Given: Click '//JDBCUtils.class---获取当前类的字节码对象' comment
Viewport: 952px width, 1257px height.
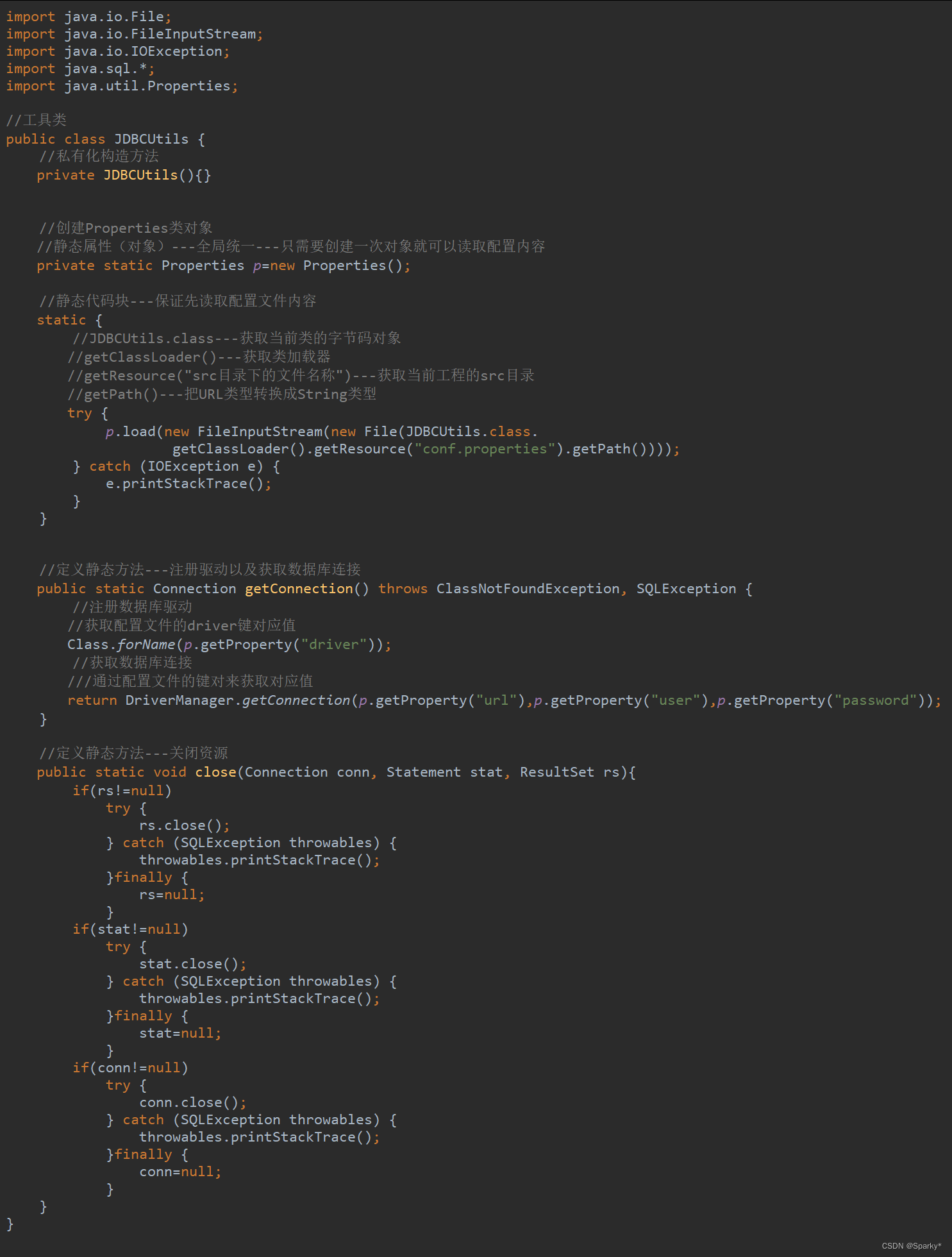Looking at the screenshot, I should (237, 338).
